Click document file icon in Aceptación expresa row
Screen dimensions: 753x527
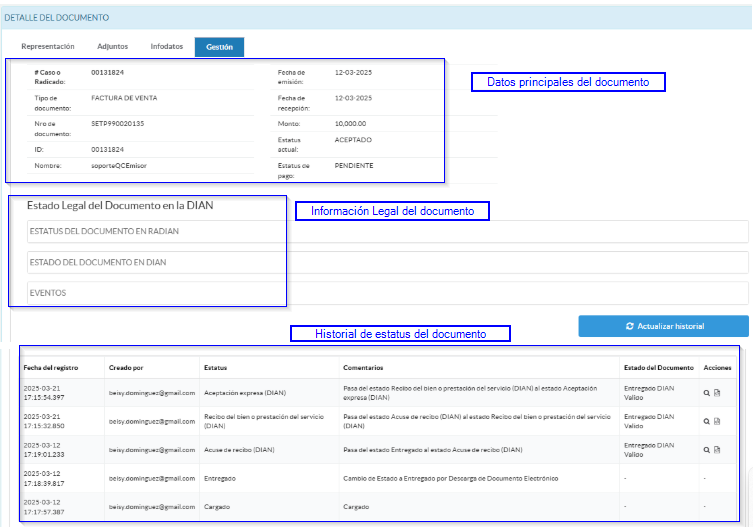(717, 393)
